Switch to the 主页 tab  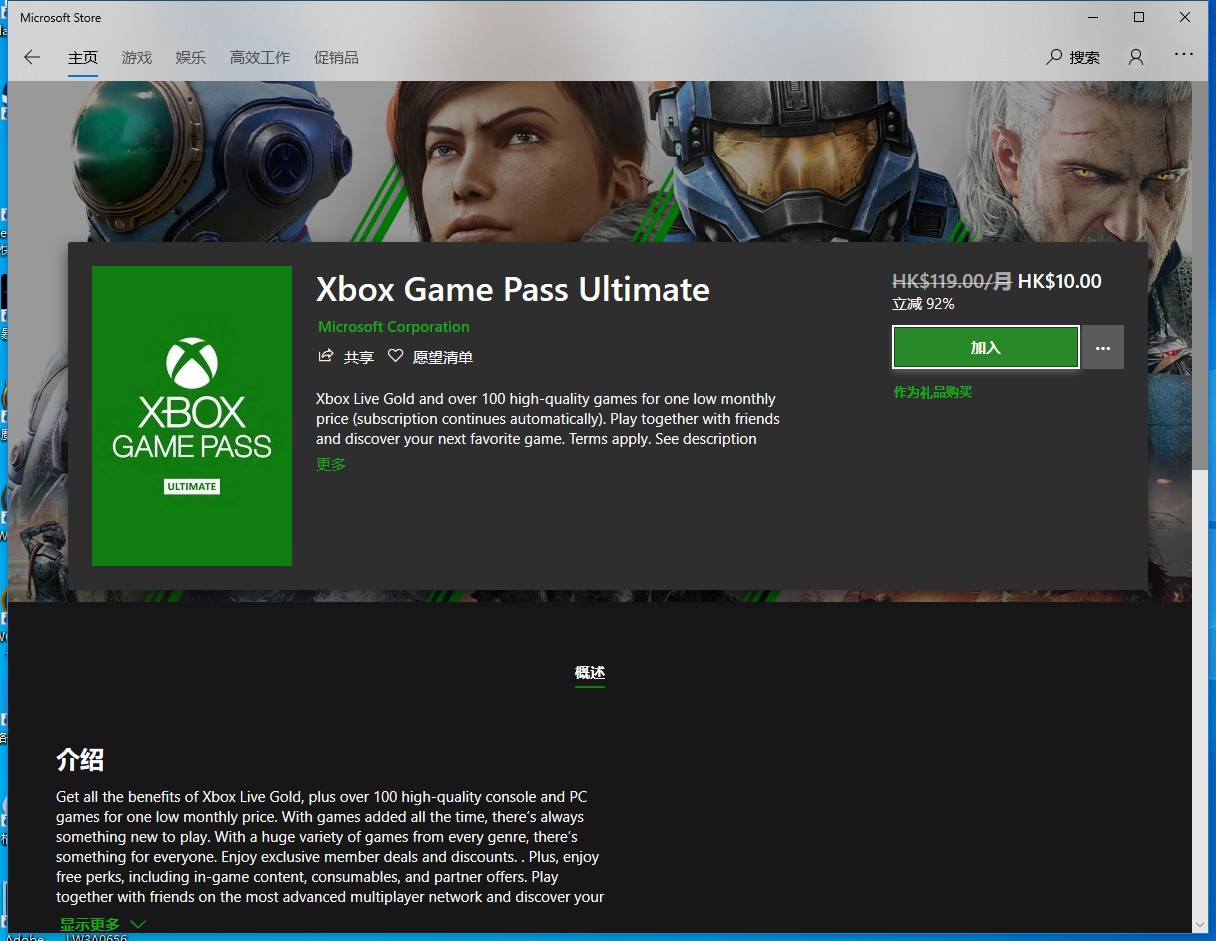click(83, 57)
